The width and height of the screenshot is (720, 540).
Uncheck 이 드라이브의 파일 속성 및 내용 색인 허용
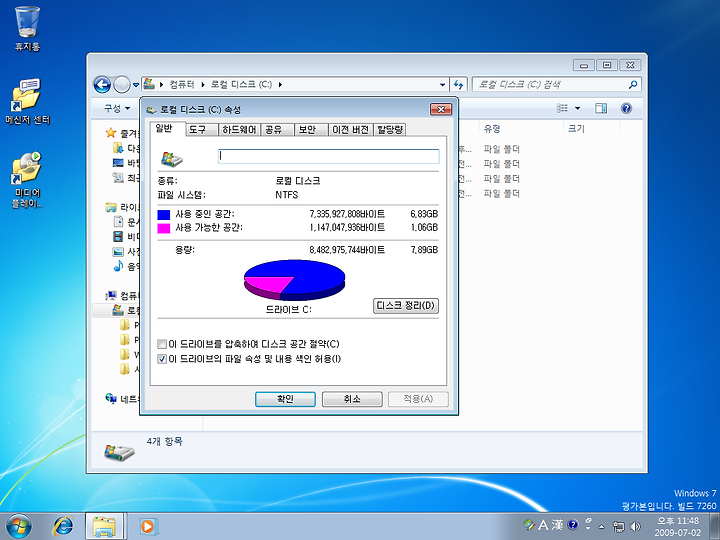pyautogui.click(x=162, y=359)
